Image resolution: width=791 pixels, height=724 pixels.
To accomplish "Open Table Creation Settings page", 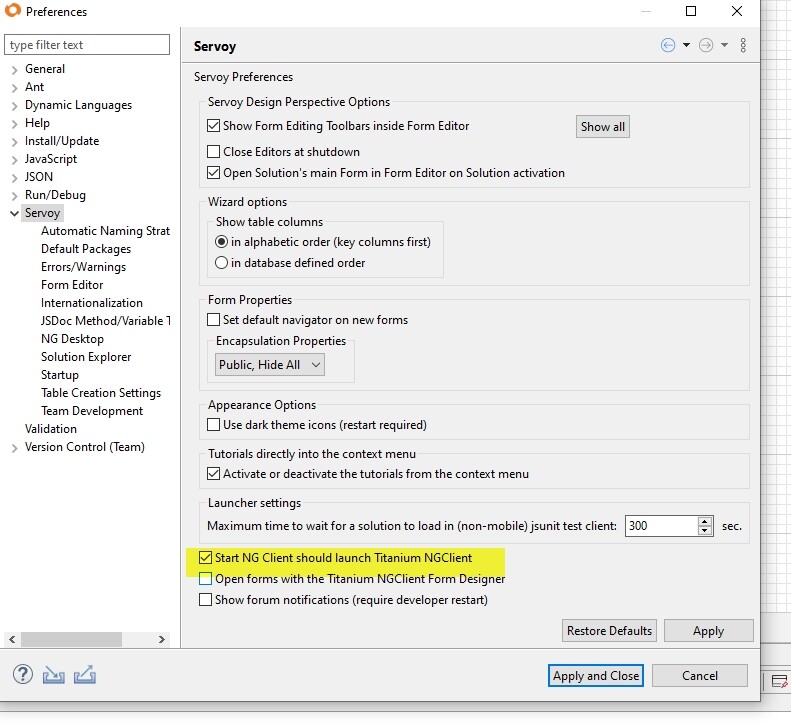I will [x=101, y=393].
